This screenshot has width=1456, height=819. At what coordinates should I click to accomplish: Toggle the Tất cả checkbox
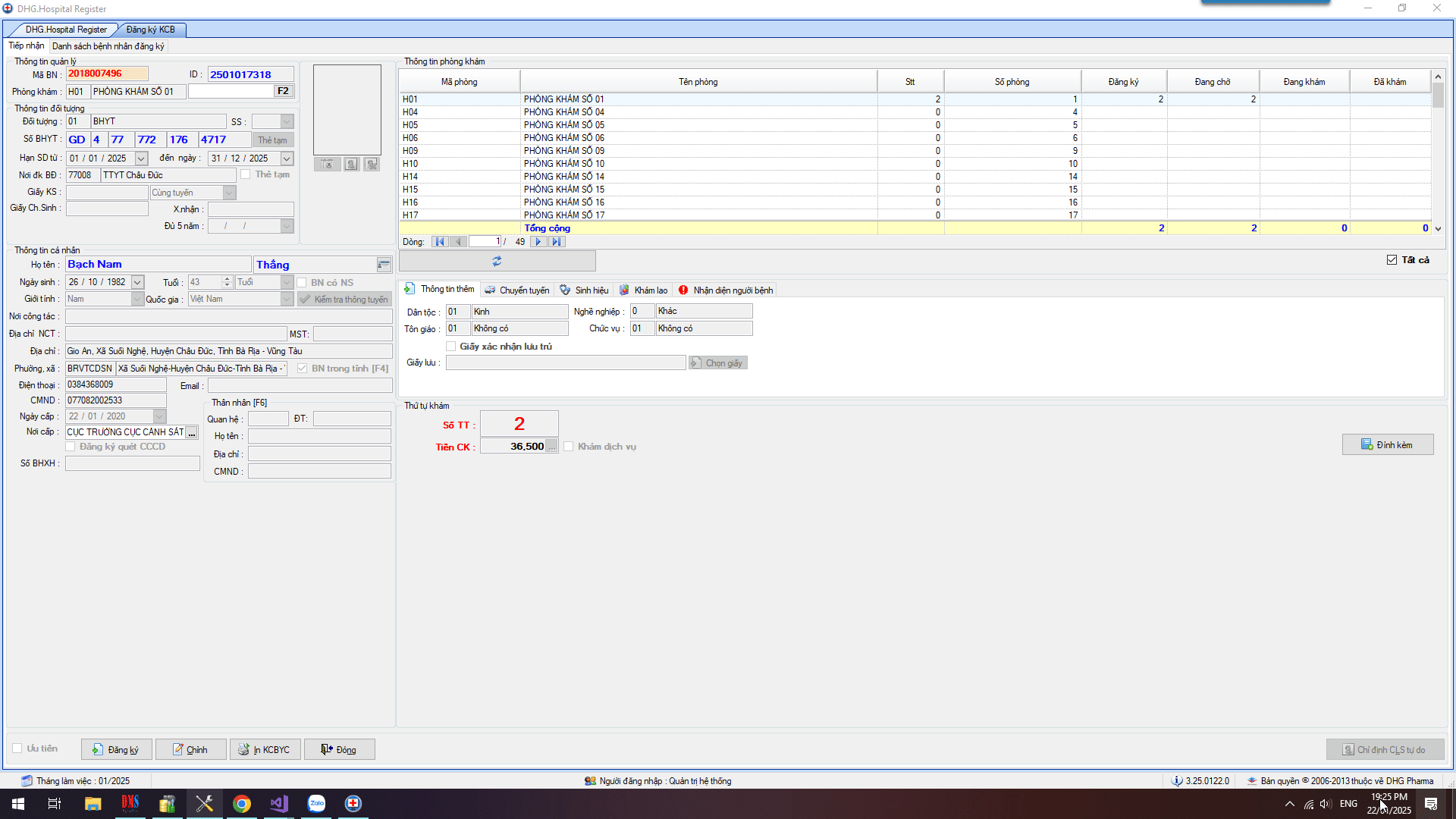point(1392,260)
